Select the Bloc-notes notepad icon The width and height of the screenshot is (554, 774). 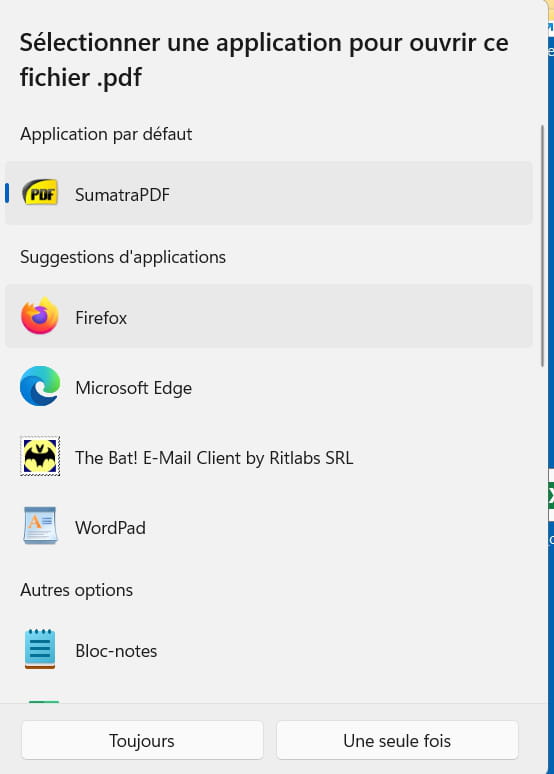tap(40, 649)
